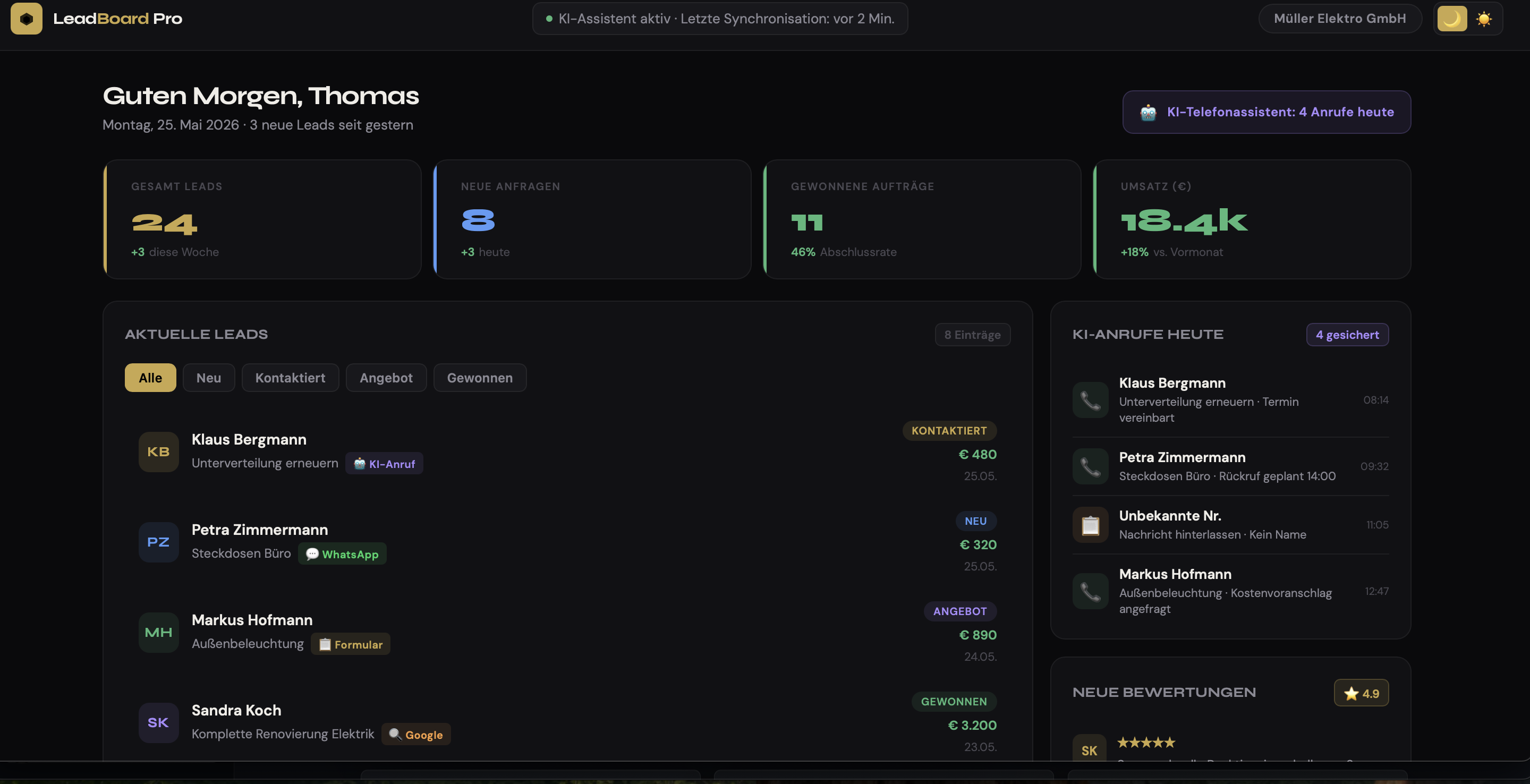Click the KONTAKTIERT status badge
The height and width of the screenshot is (784, 1530).
pyautogui.click(x=949, y=431)
